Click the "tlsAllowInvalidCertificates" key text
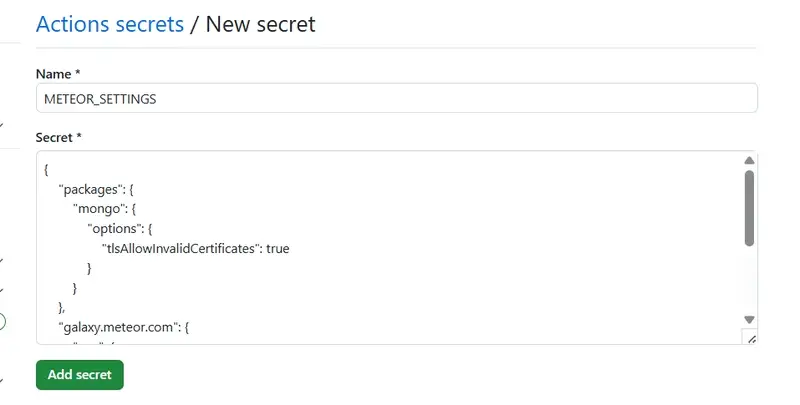The height and width of the screenshot is (405, 800). coord(180,248)
